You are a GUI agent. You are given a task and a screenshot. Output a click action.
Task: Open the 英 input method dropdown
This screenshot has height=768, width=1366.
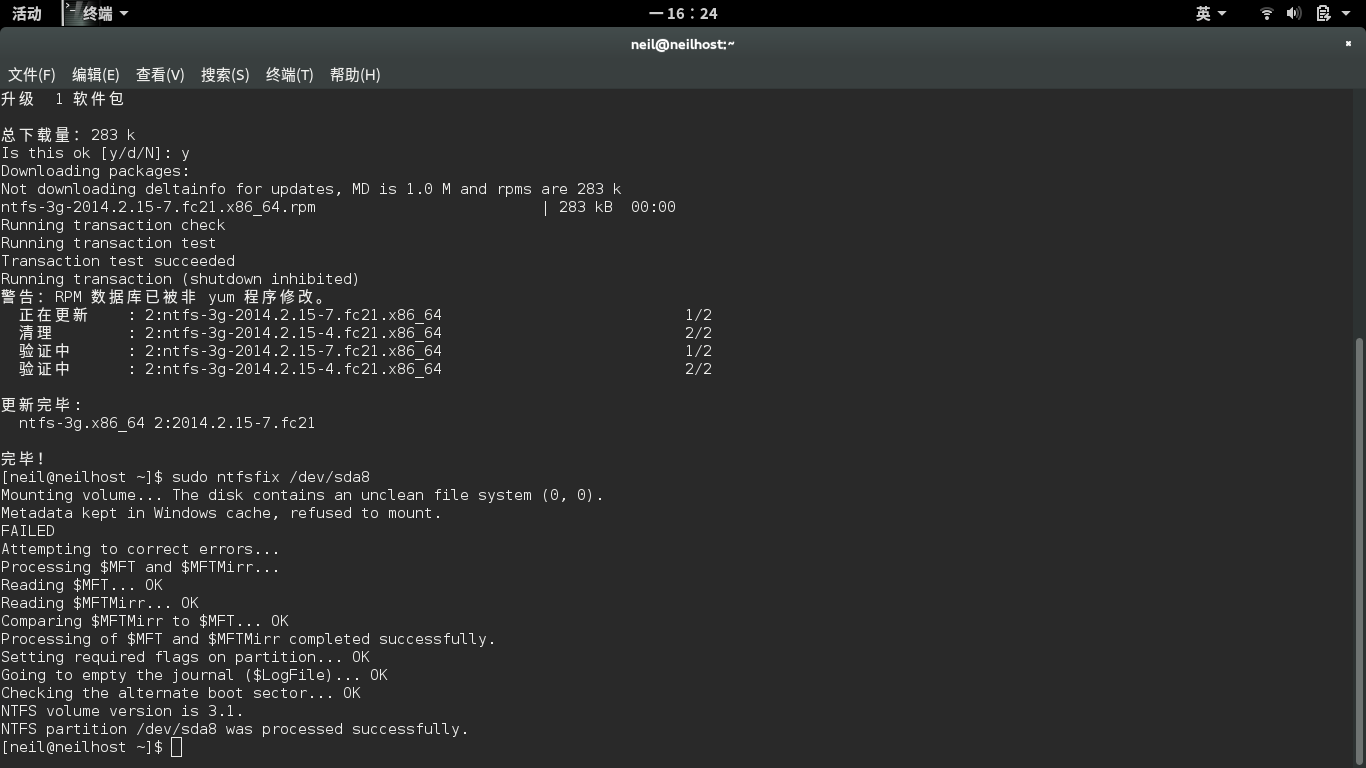pos(1211,13)
